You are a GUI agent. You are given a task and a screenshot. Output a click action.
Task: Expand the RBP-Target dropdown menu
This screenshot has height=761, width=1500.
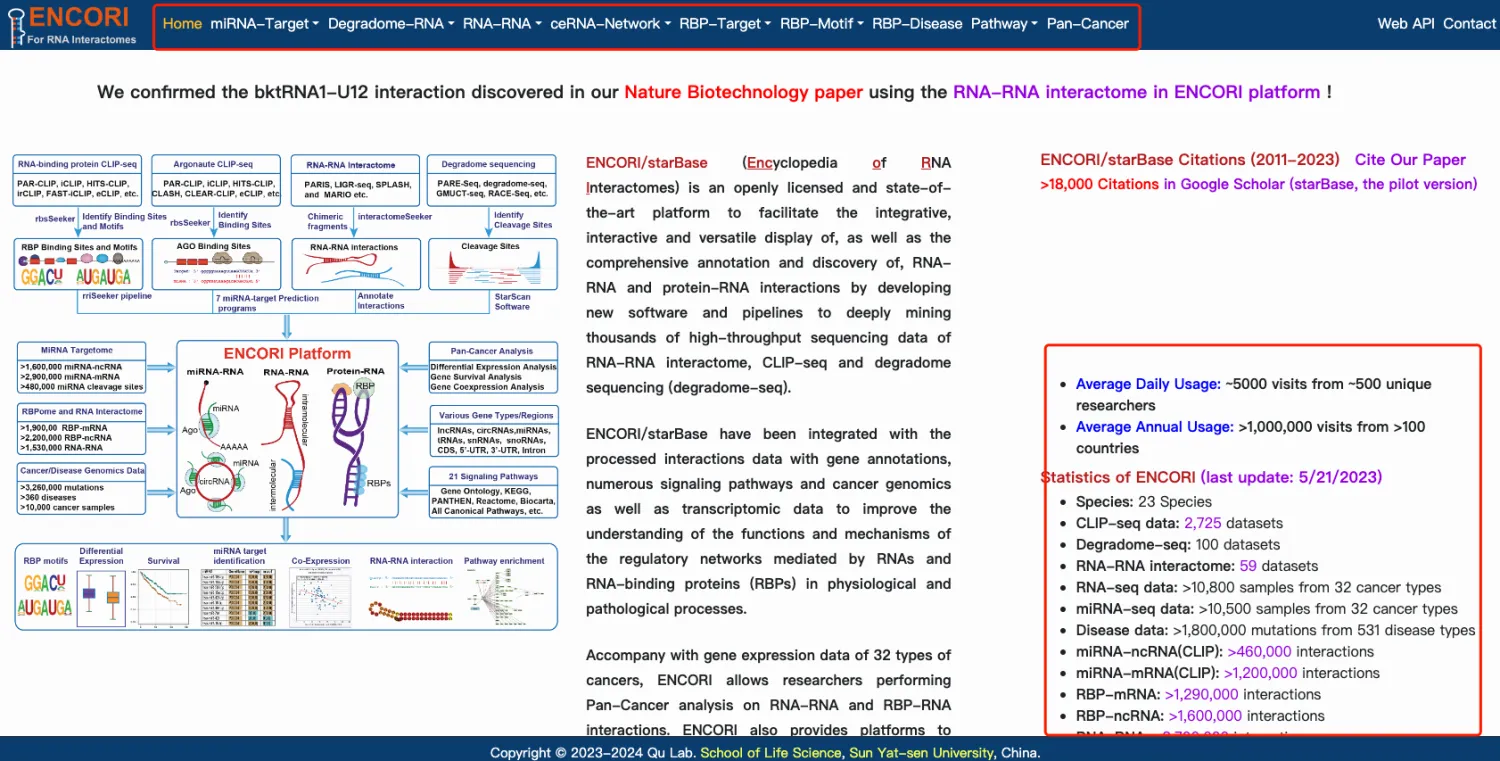[725, 24]
